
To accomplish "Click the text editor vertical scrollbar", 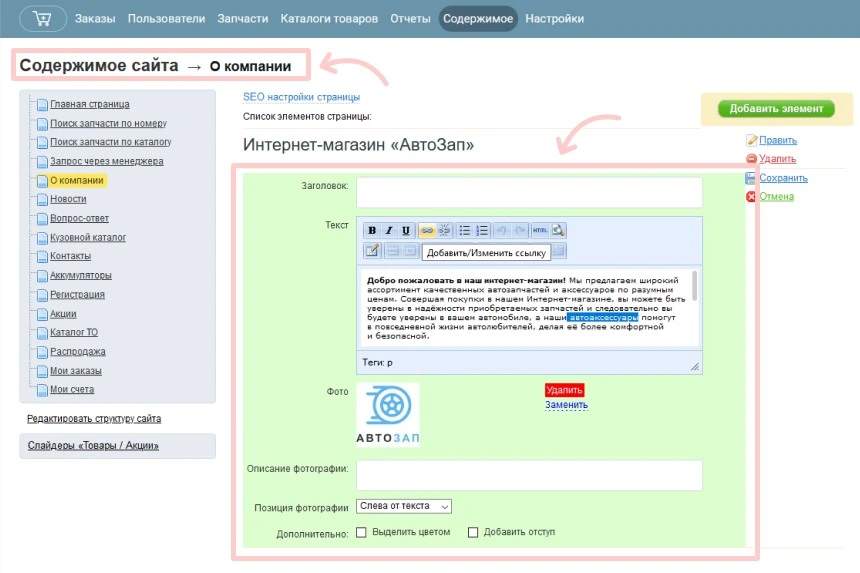I will [x=694, y=286].
